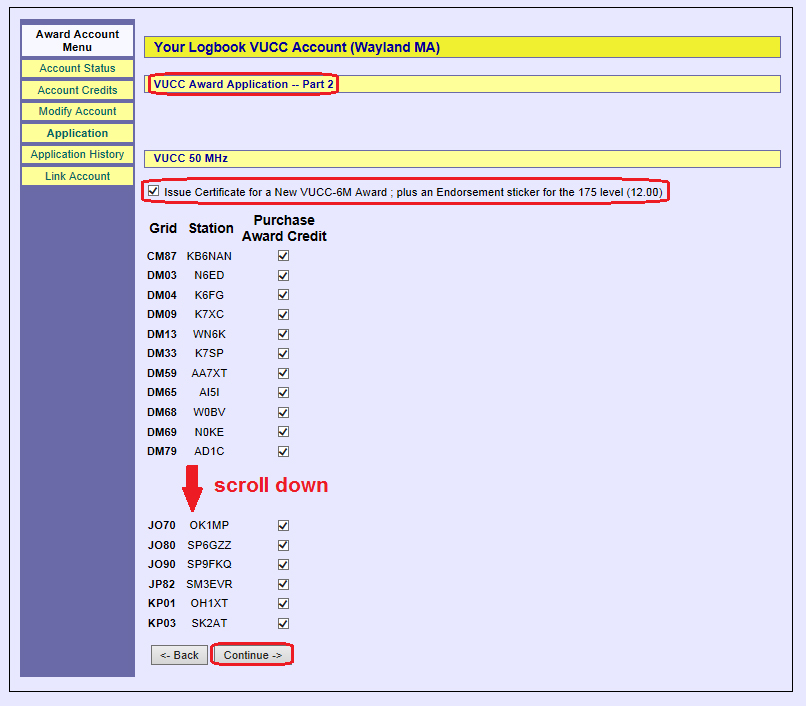Viewport: 806px width, 706px height.
Task: Open Account Credits page
Action: (77, 90)
